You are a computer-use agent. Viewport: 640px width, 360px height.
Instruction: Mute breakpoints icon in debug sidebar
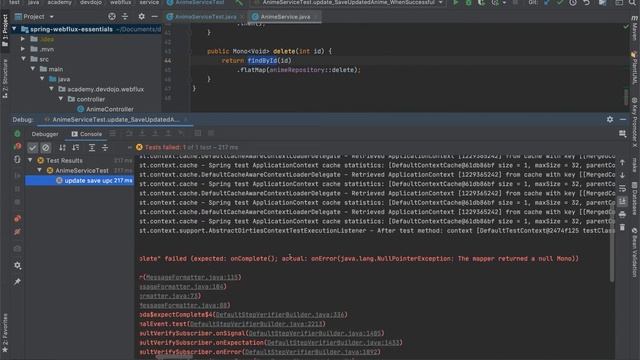point(17,232)
